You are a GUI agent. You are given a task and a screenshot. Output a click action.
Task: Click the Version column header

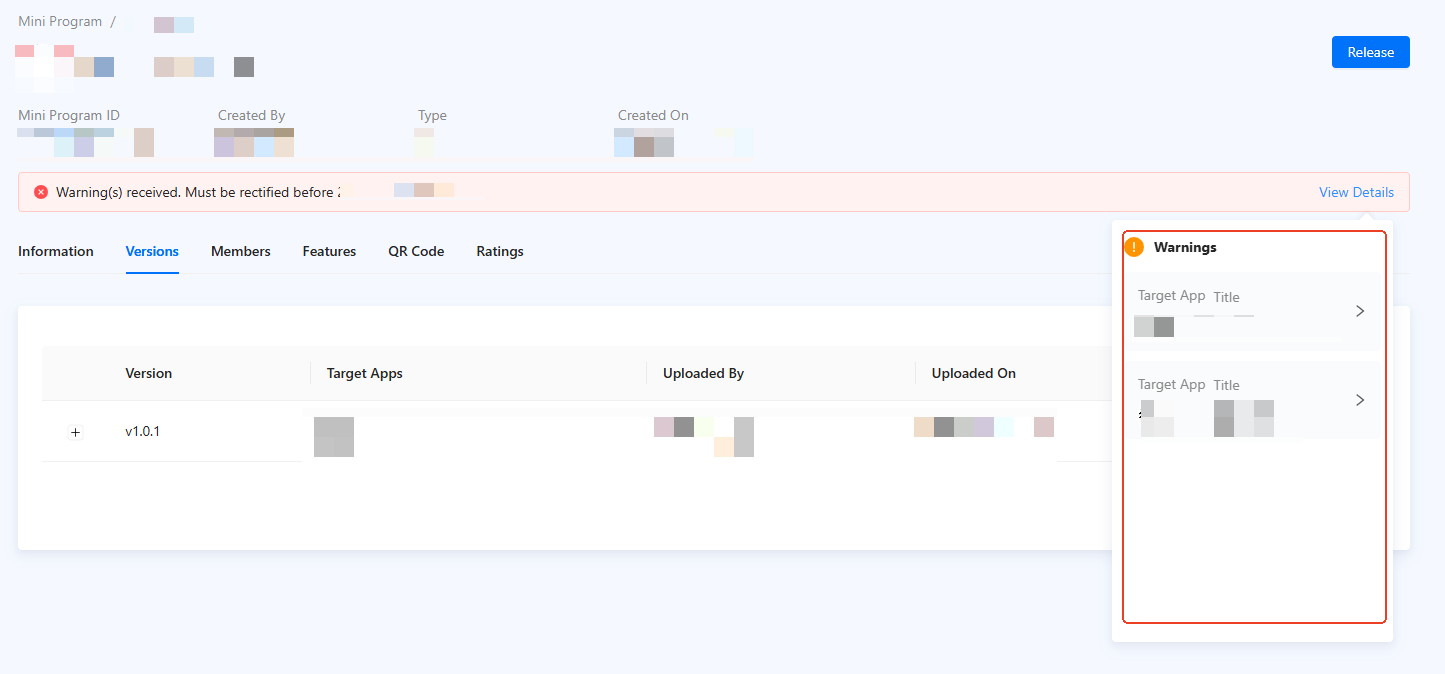(x=148, y=373)
